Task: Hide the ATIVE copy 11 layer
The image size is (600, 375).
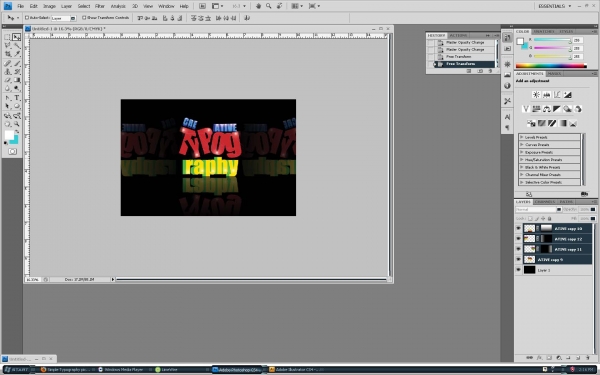Action: pyautogui.click(x=518, y=249)
